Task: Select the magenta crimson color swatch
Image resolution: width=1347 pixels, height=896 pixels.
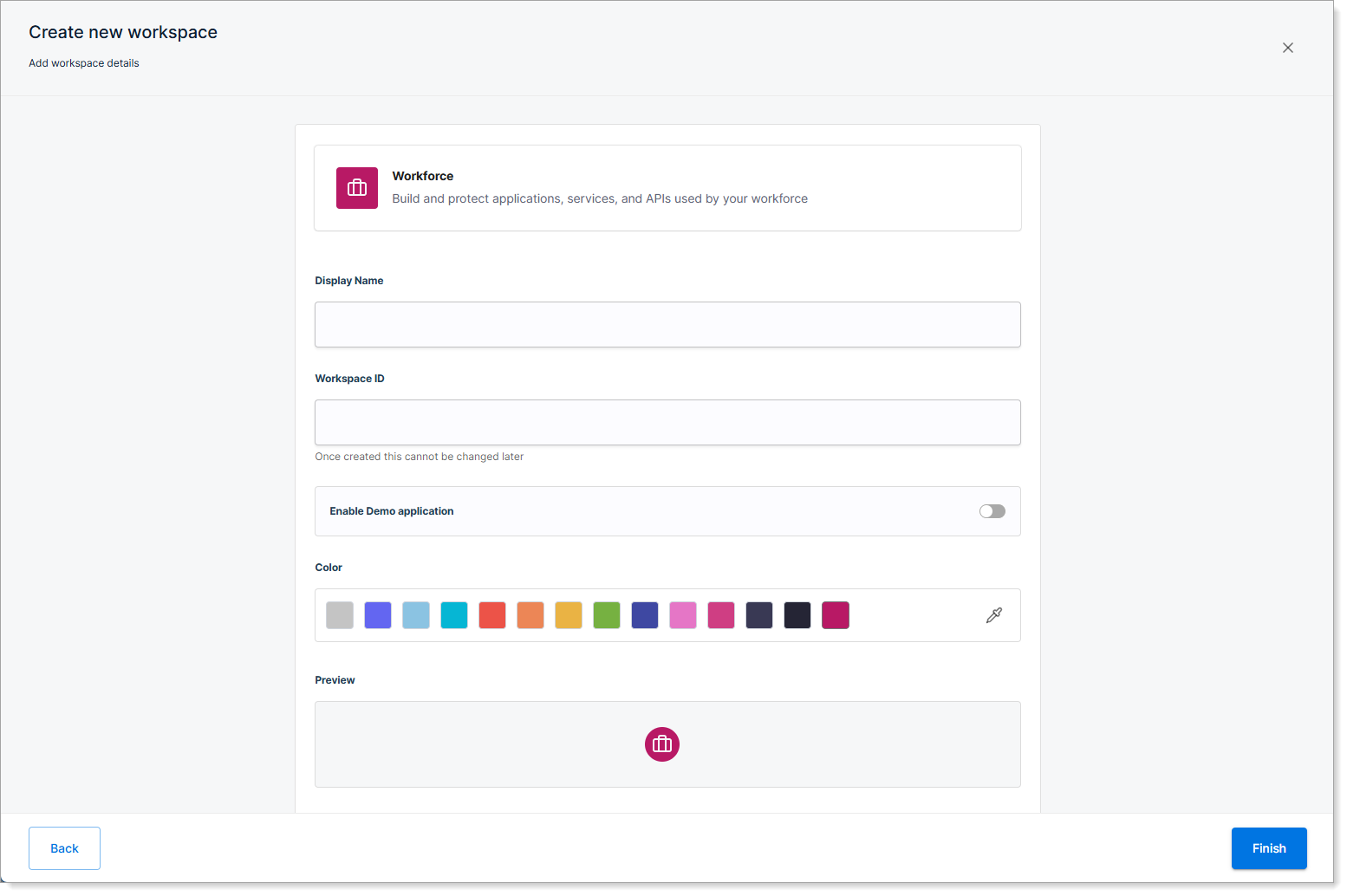Action: pyautogui.click(x=836, y=615)
